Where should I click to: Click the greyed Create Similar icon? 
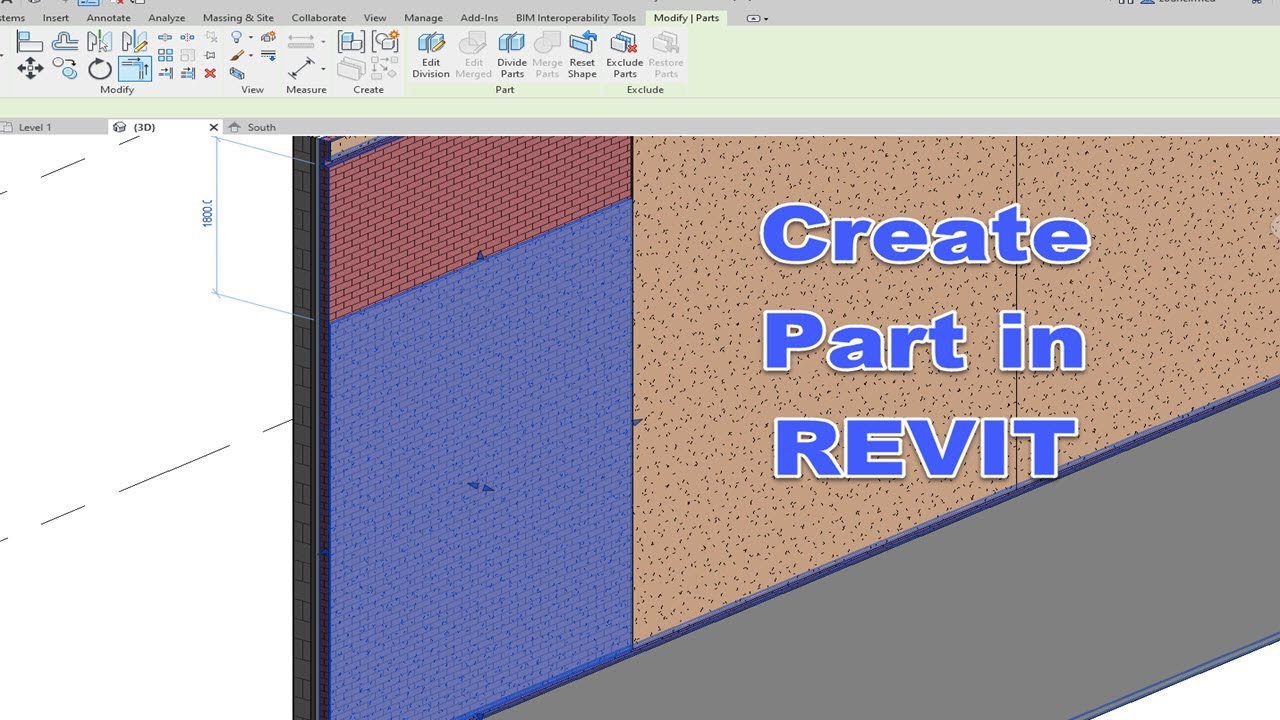[385, 69]
